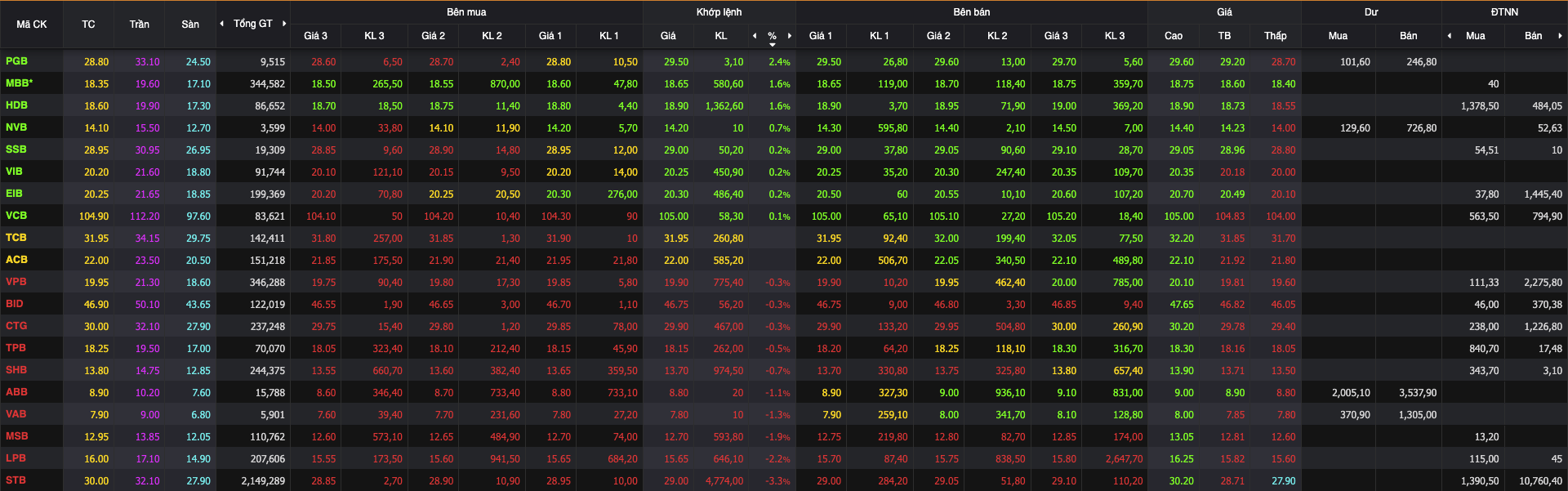Click the TB average price column header
Viewport: 1568px width, 491px height.
1224,36
